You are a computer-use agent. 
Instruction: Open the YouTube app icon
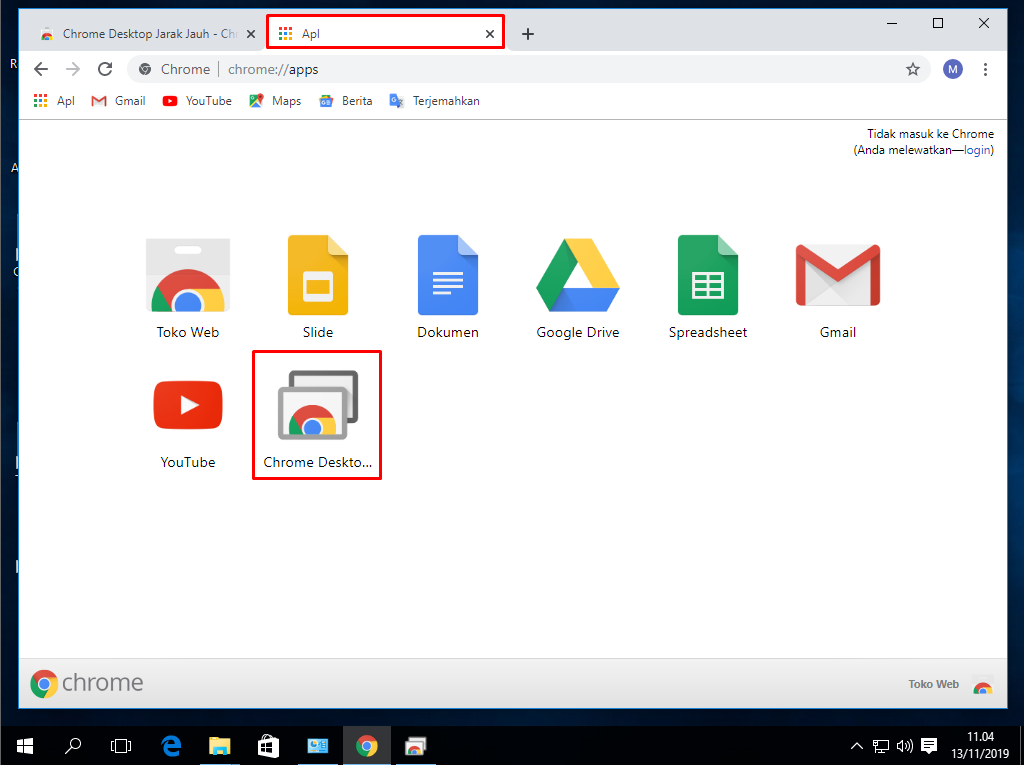[x=188, y=405]
